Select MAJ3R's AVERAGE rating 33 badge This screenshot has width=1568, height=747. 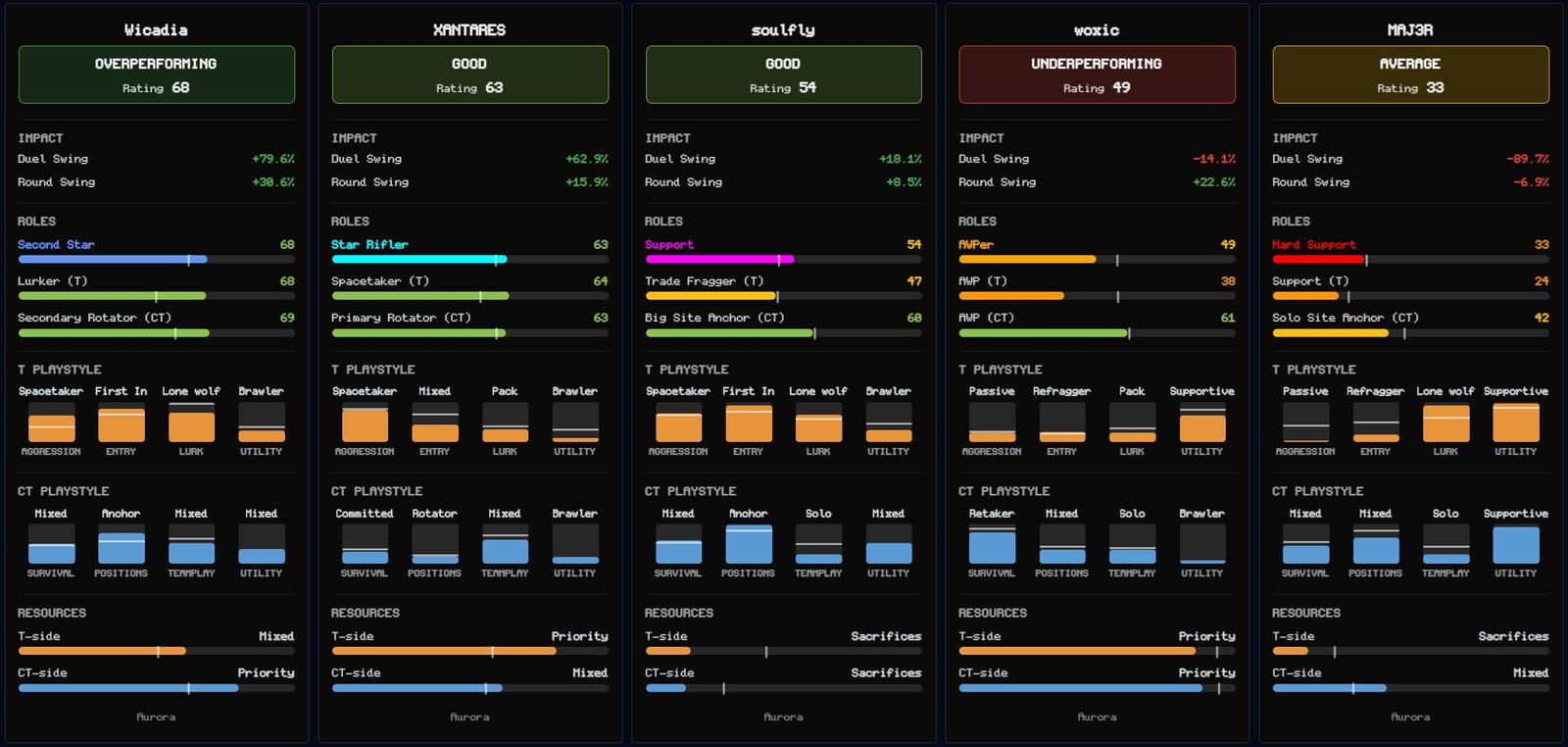[x=1411, y=75]
